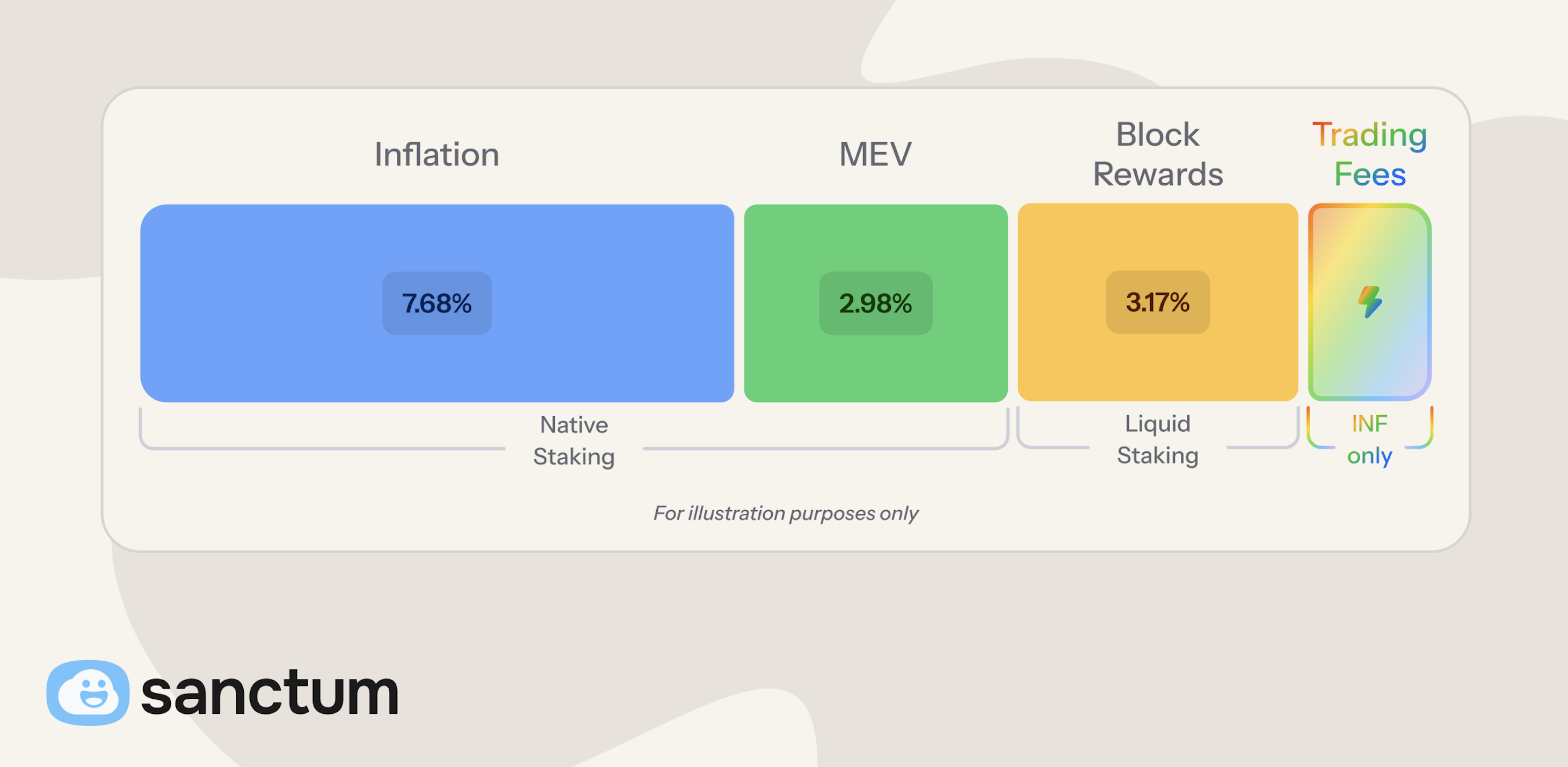Click the 7.68% percentage badge

[437, 303]
